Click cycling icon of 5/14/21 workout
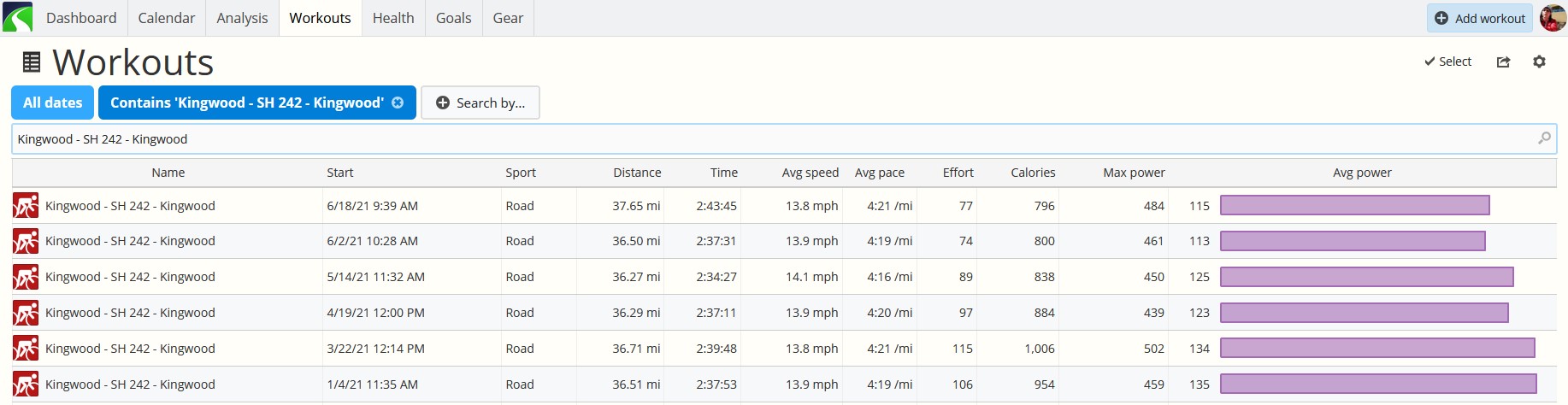 (26, 277)
